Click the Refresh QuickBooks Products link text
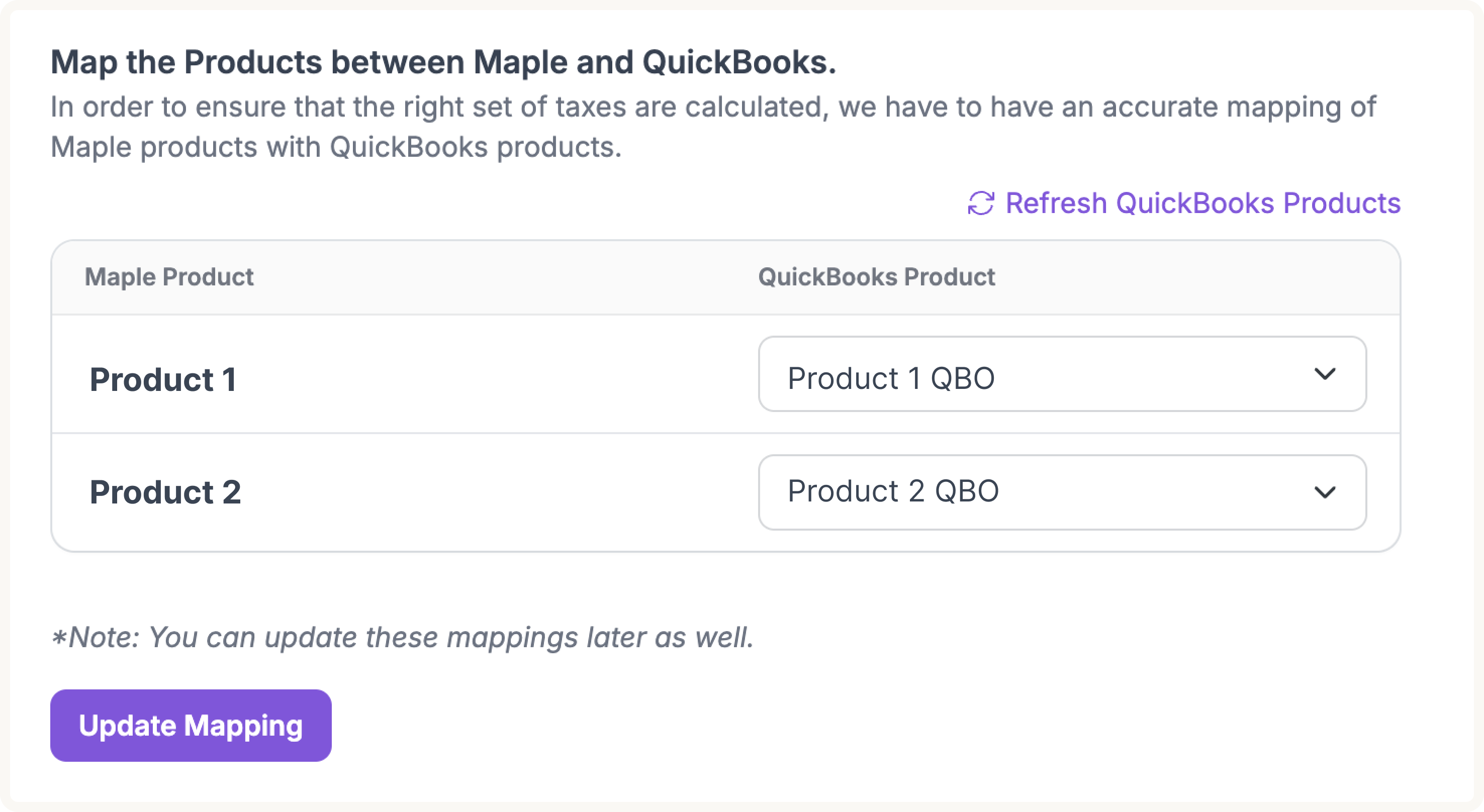The width and height of the screenshot is (1484, 812). click(x=1203, y=204)
